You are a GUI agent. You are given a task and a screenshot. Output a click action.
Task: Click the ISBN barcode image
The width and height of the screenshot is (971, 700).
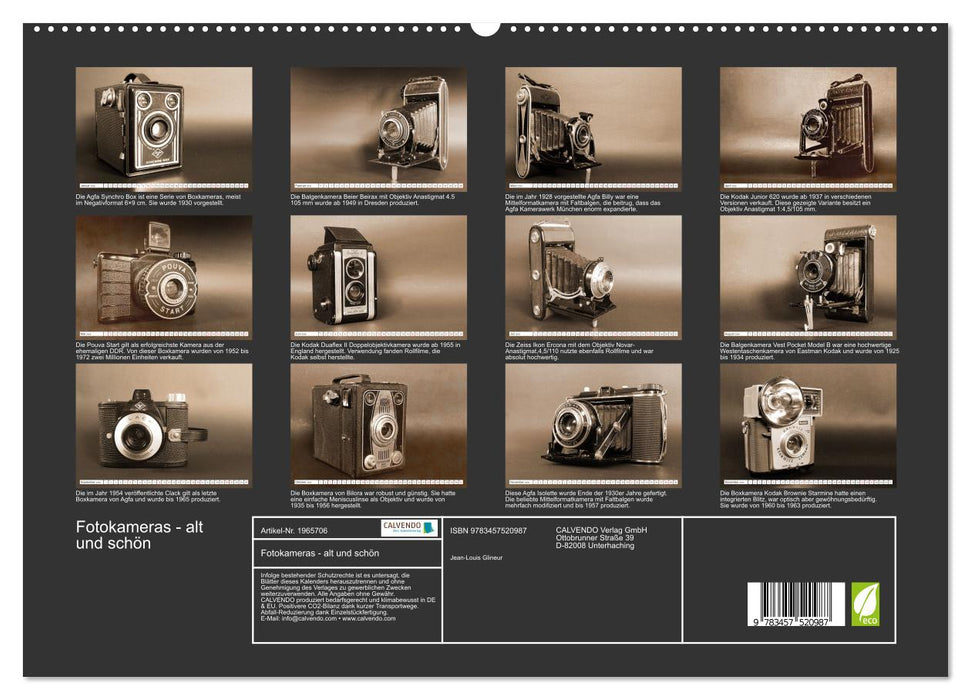coord(795,604)
